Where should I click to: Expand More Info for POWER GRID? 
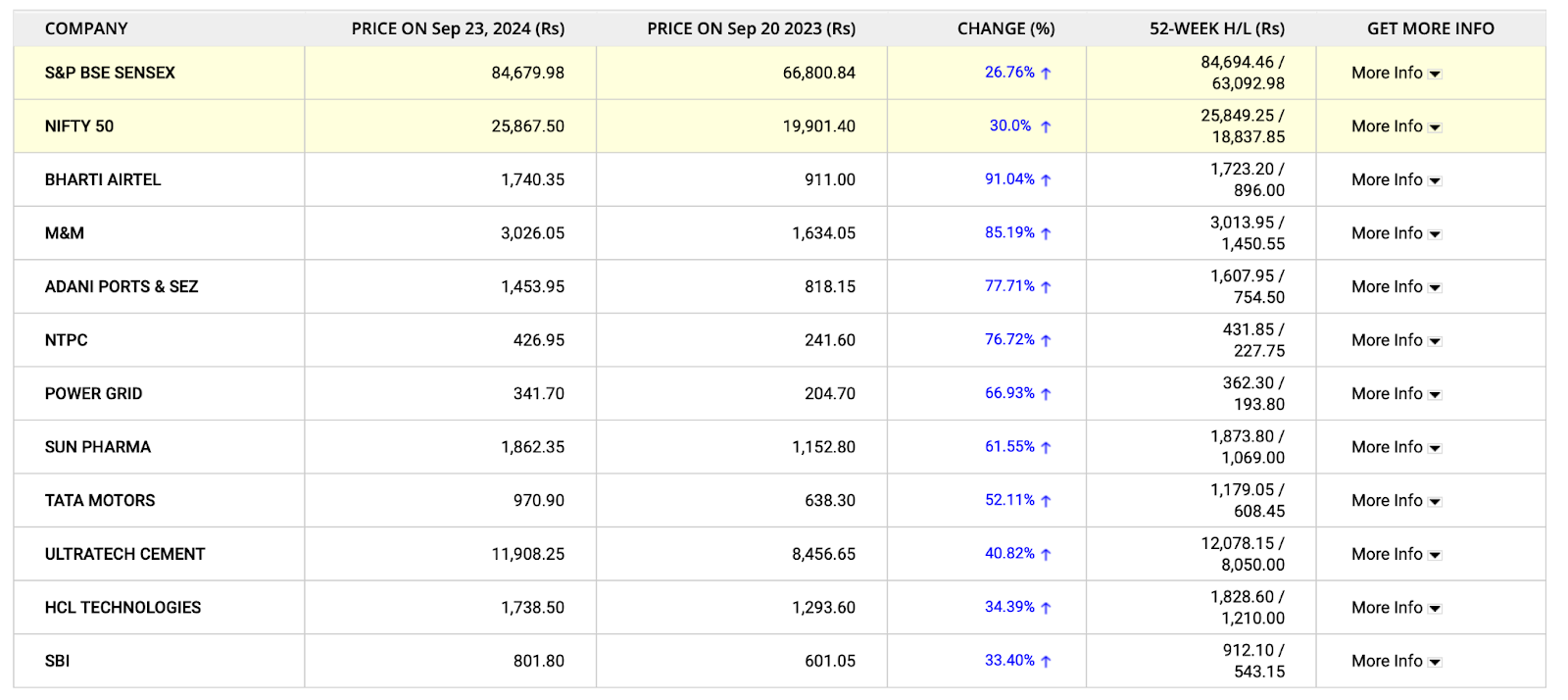[1396, 393]
